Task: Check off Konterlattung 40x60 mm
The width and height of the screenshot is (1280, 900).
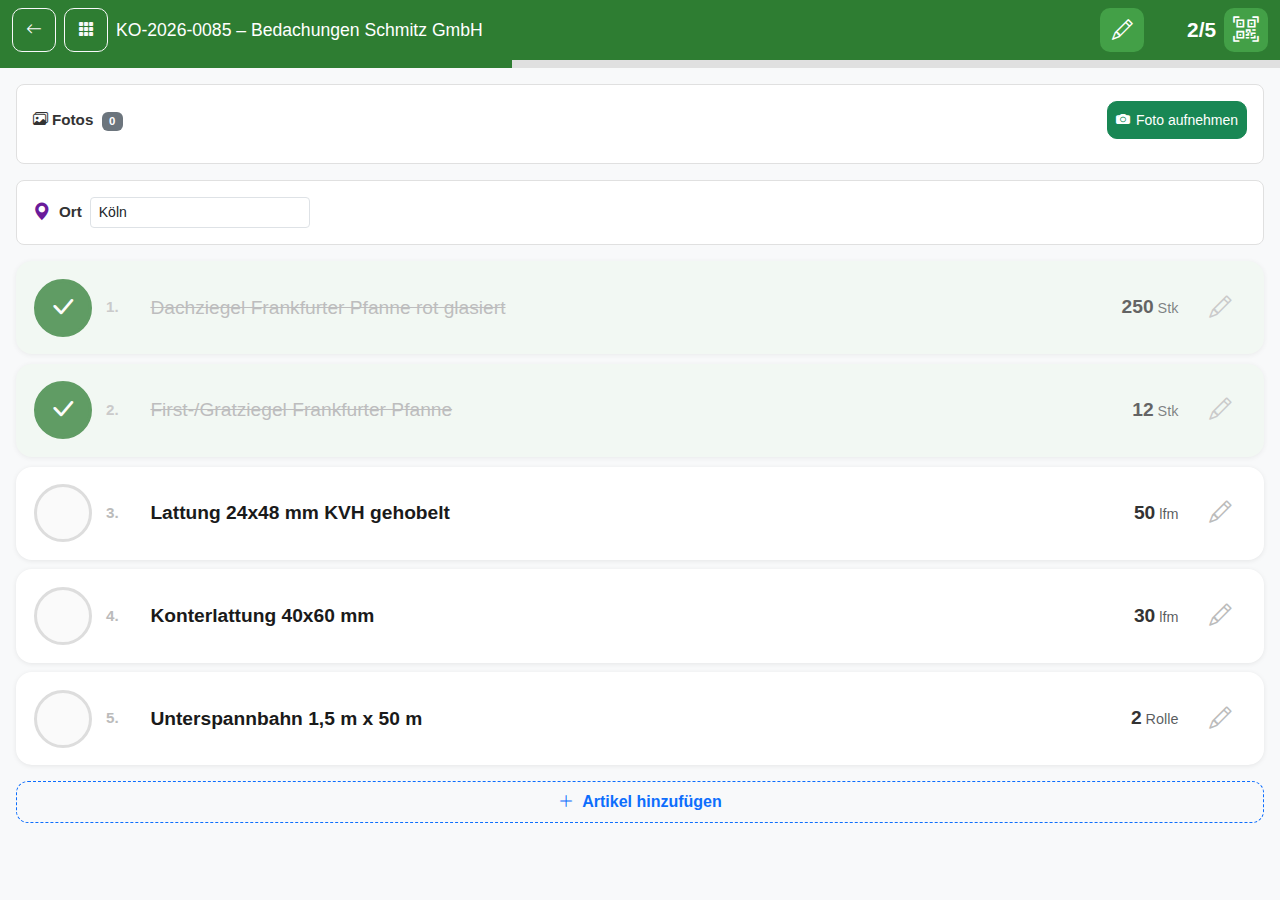Action: 63,616
